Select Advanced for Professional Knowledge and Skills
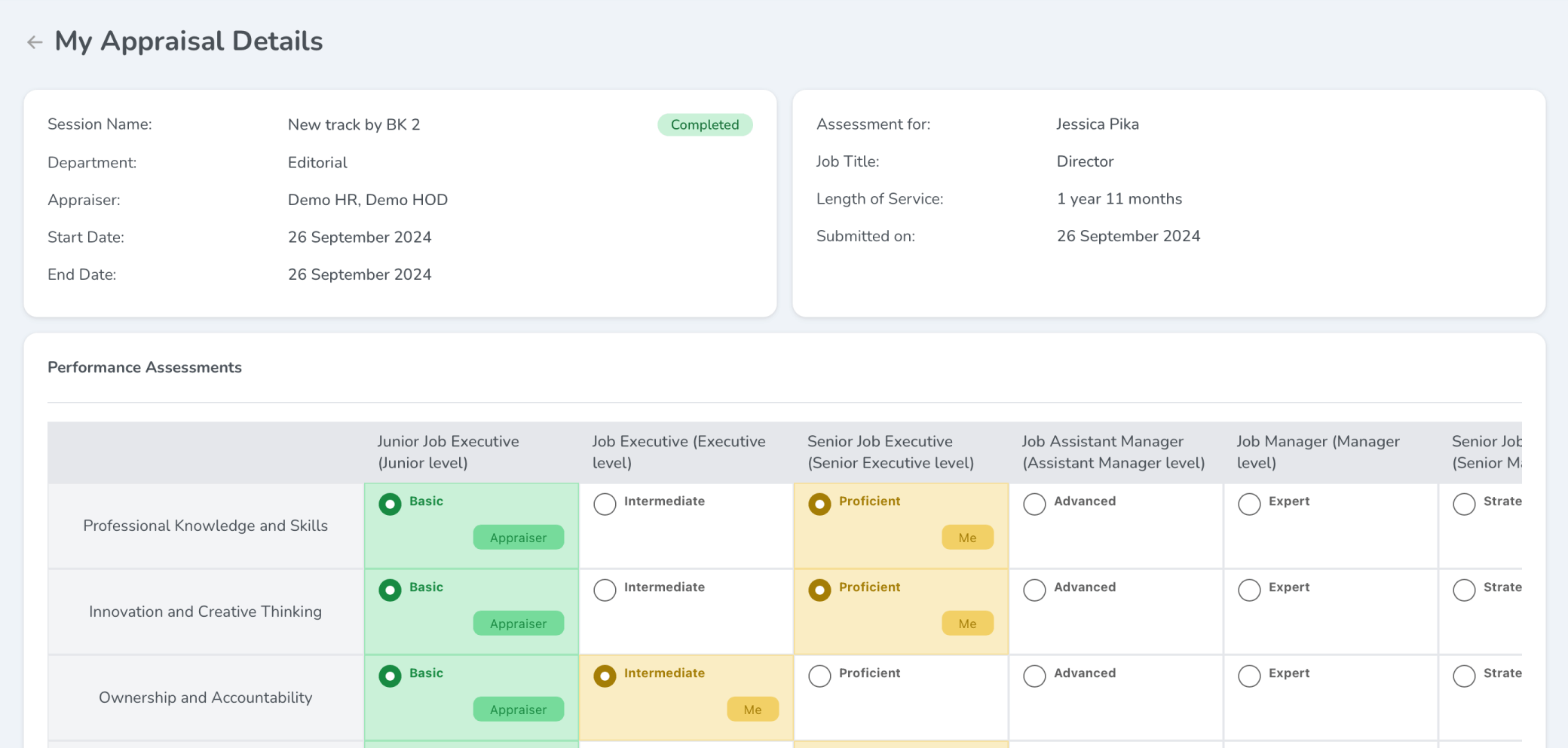 tap(1034, 504)
